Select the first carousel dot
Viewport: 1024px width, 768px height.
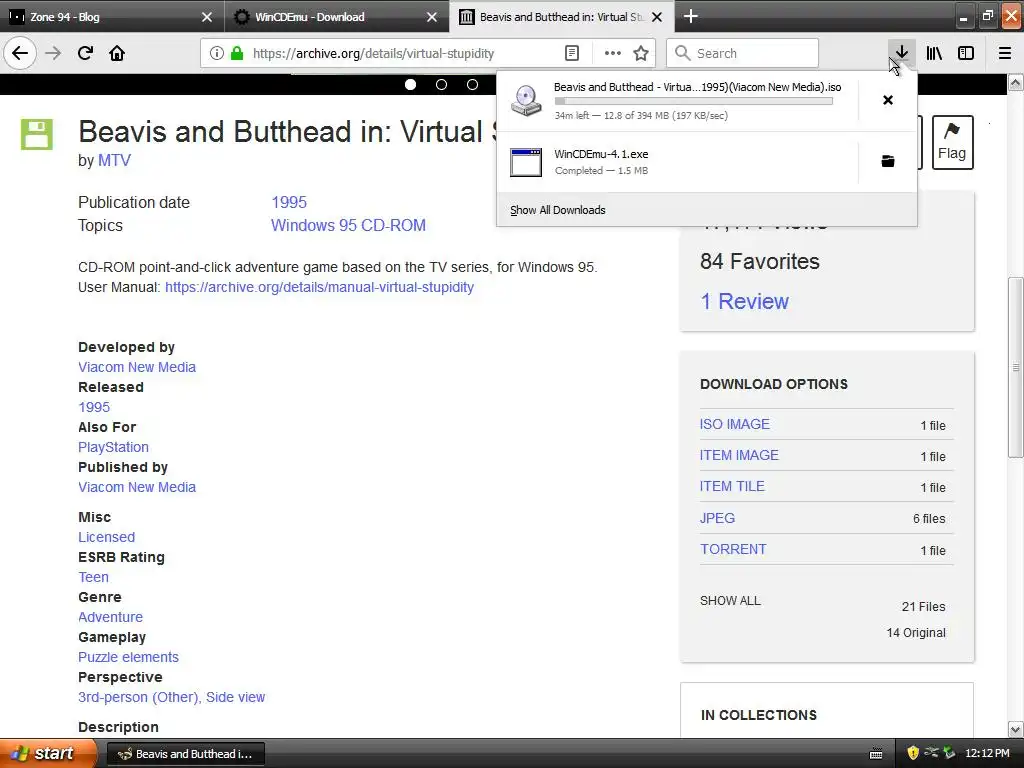tap(410, 84)
